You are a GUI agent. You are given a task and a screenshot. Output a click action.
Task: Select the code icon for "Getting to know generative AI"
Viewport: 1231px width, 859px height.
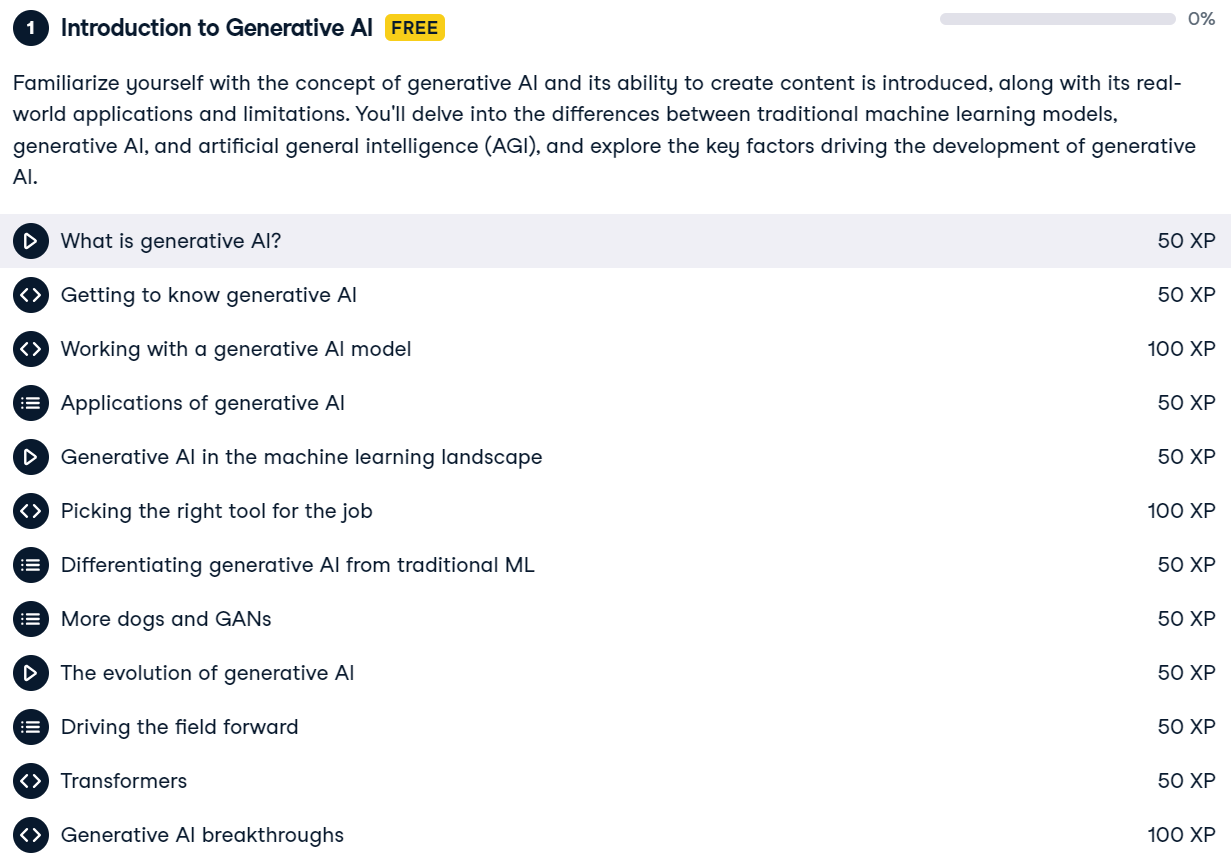[x=31, y=295]
